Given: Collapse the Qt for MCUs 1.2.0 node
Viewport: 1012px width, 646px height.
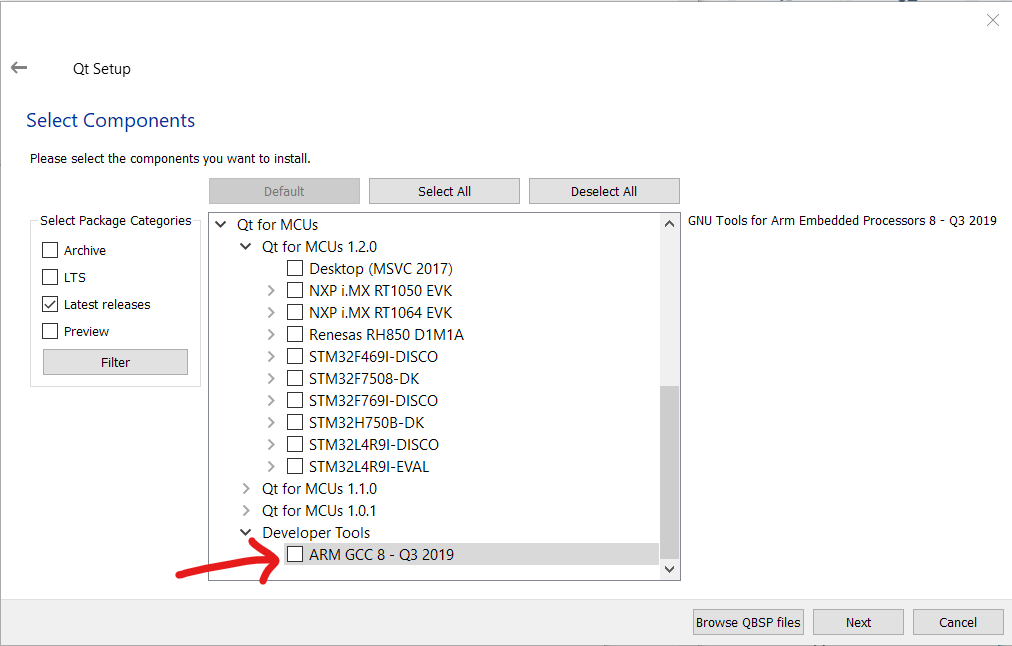Looking at the screenshot, I should click(247, 247).
